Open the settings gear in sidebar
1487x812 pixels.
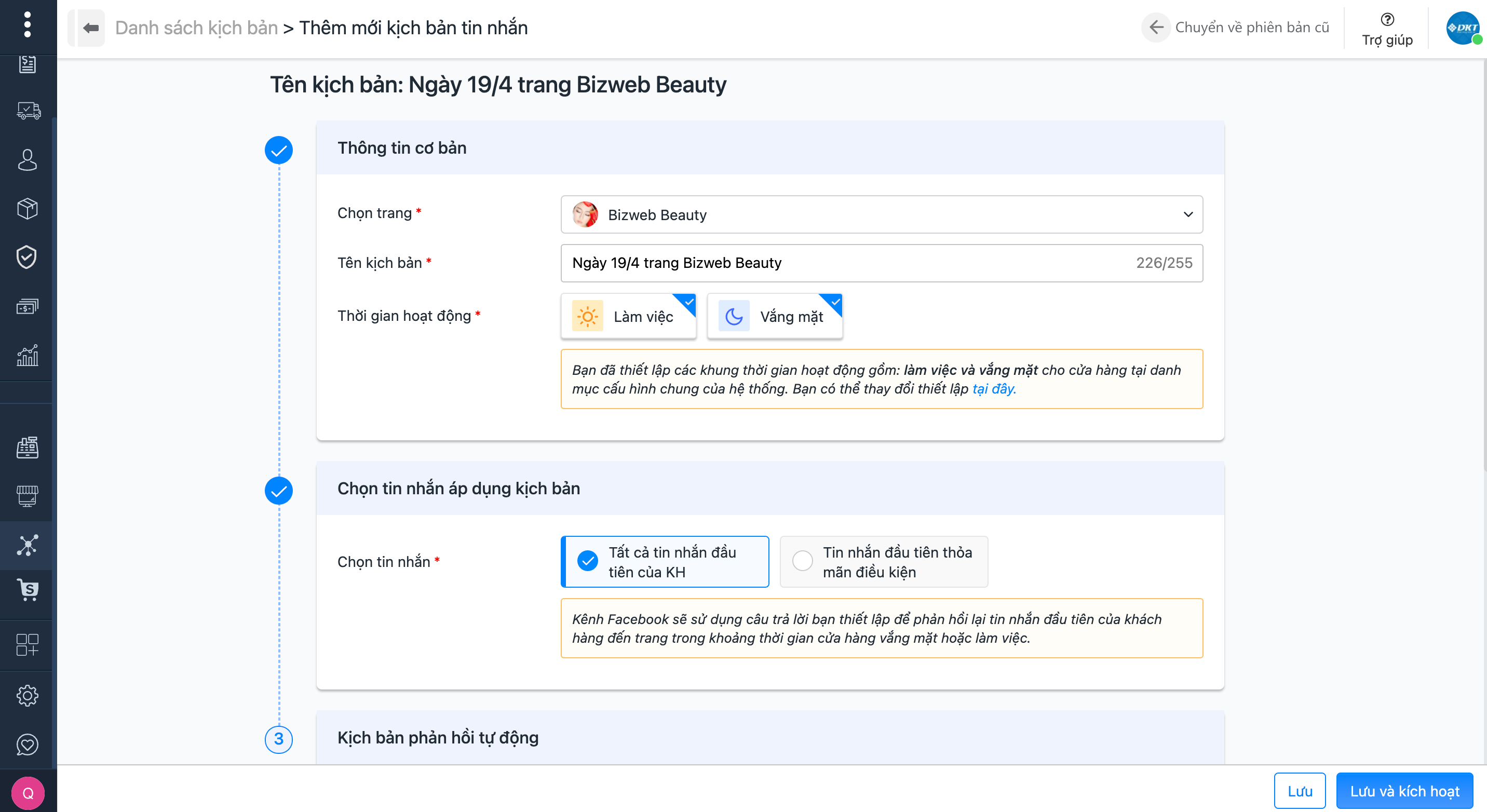pyautogui.click(x=27, y=696)
